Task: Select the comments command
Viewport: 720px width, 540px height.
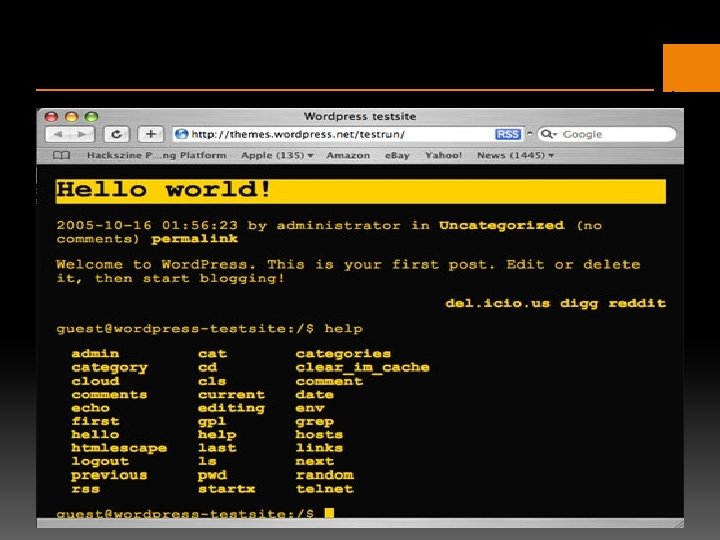Action: (x=109, y=394)
